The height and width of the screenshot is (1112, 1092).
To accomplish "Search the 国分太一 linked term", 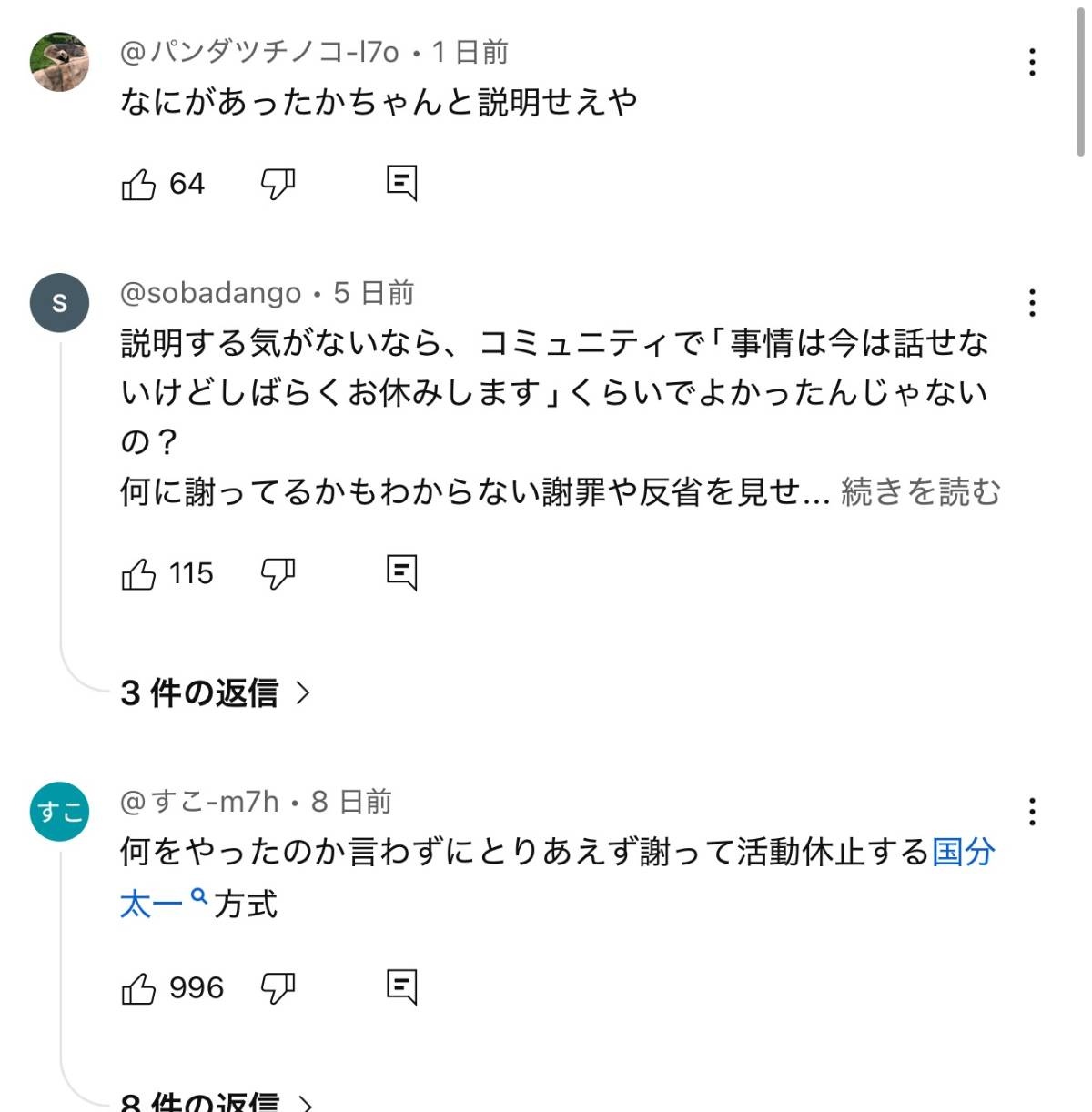I will [x=963, y=853].
